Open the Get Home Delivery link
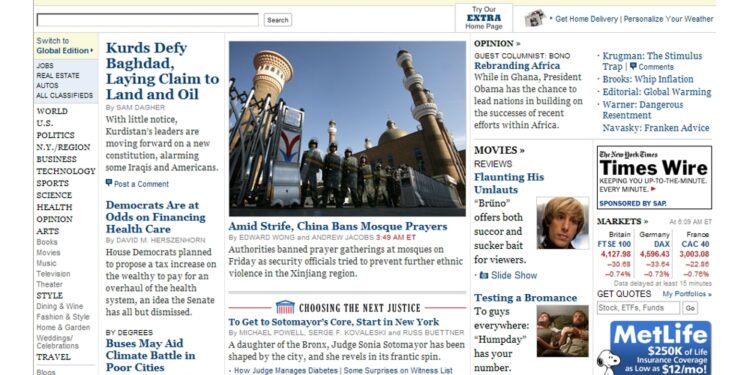 (586, 19)
